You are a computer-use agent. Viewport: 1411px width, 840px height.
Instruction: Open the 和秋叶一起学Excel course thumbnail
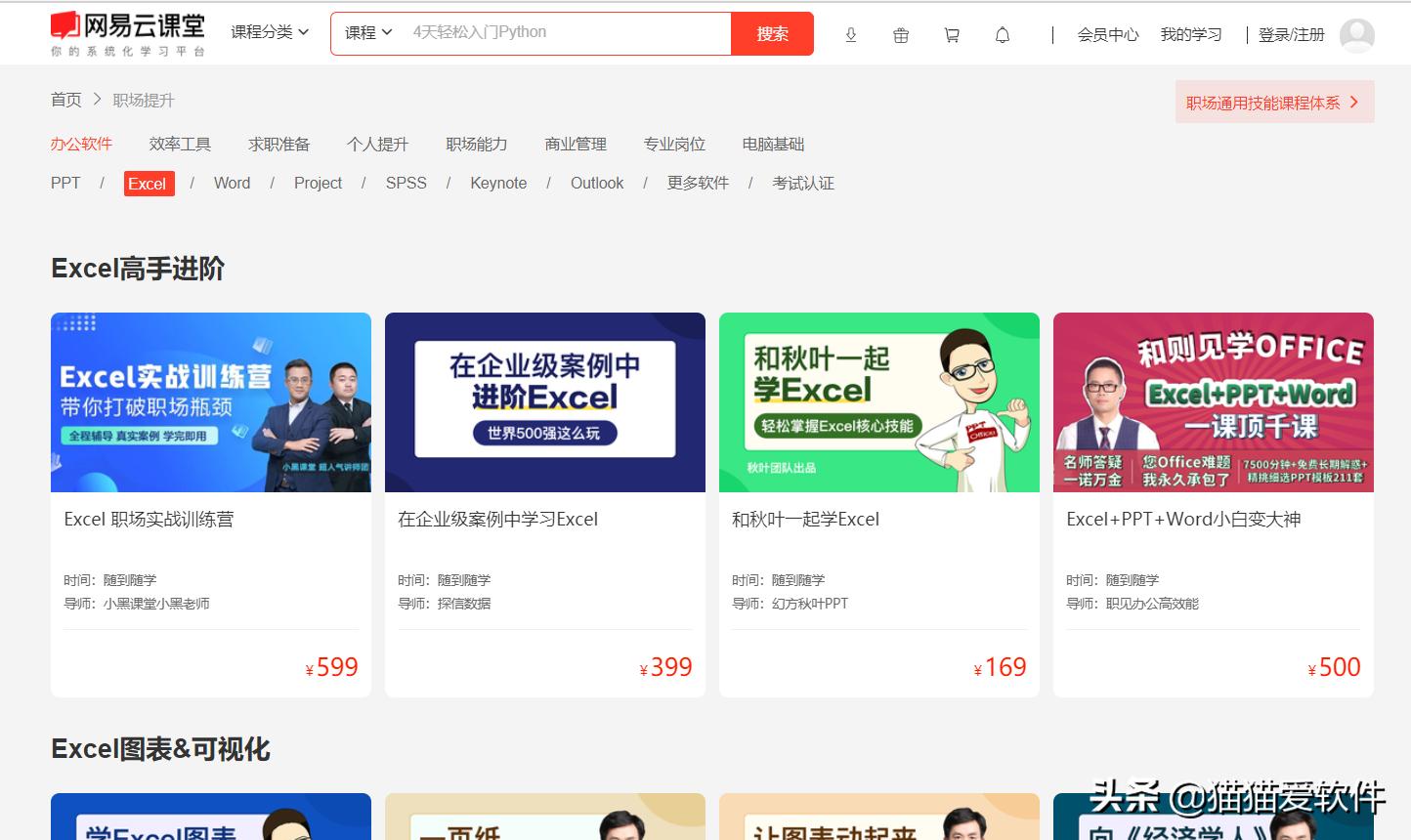pos(878,401)
